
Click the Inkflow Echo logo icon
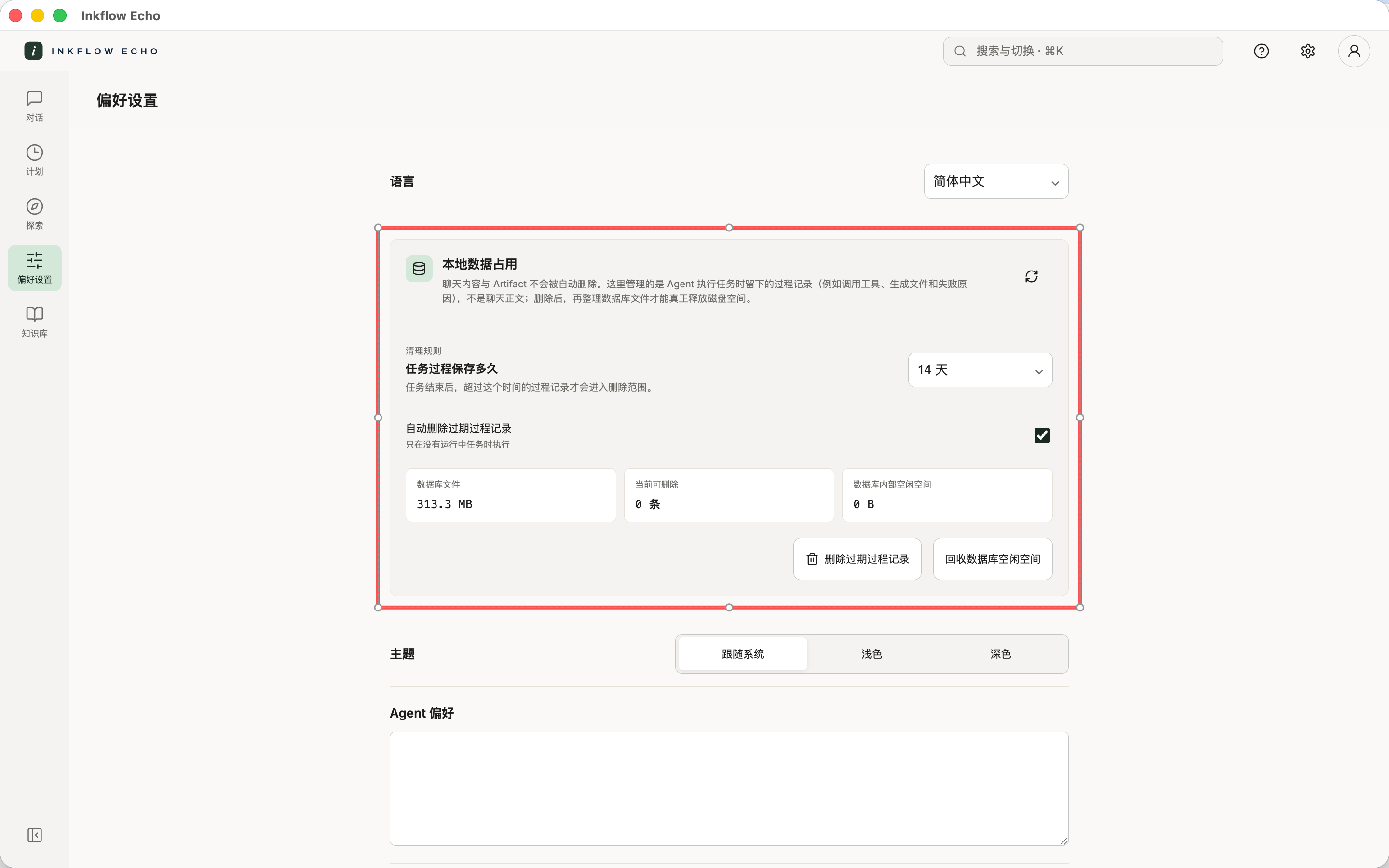(33, 51)
